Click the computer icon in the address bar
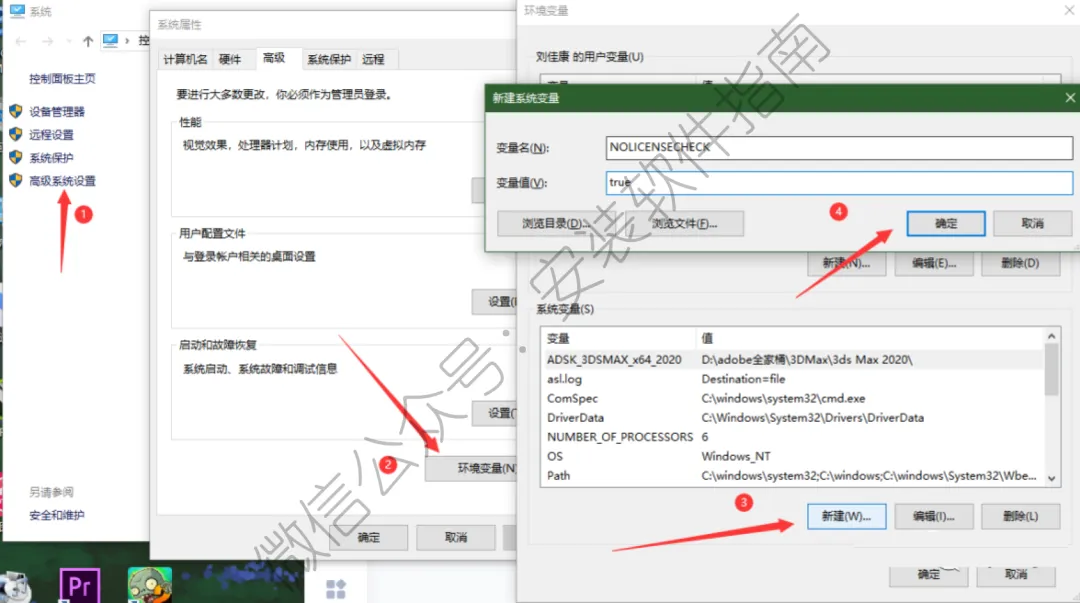Screen dimensions: 1080x603 (x=110, y=40)
